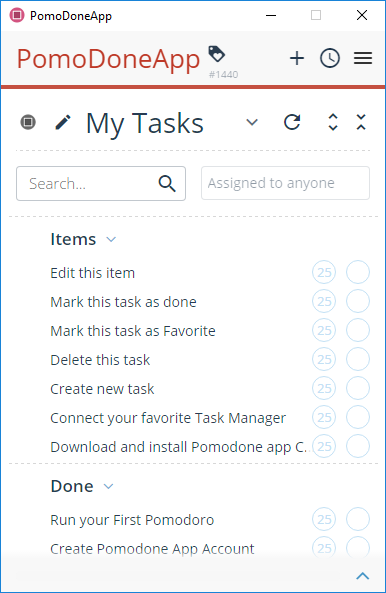
Task: Close the PomoDoneApp window
Action: [x=362, y=16]
